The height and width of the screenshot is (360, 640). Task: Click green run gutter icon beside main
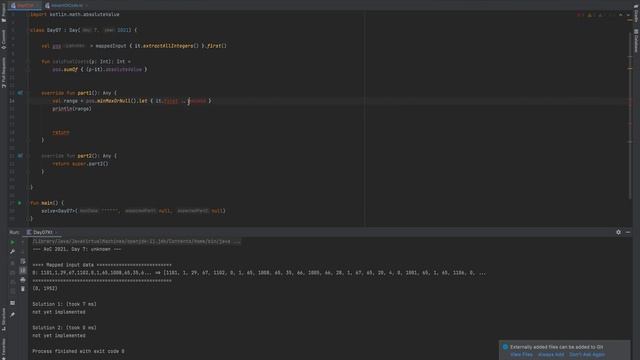click(19, 203)
